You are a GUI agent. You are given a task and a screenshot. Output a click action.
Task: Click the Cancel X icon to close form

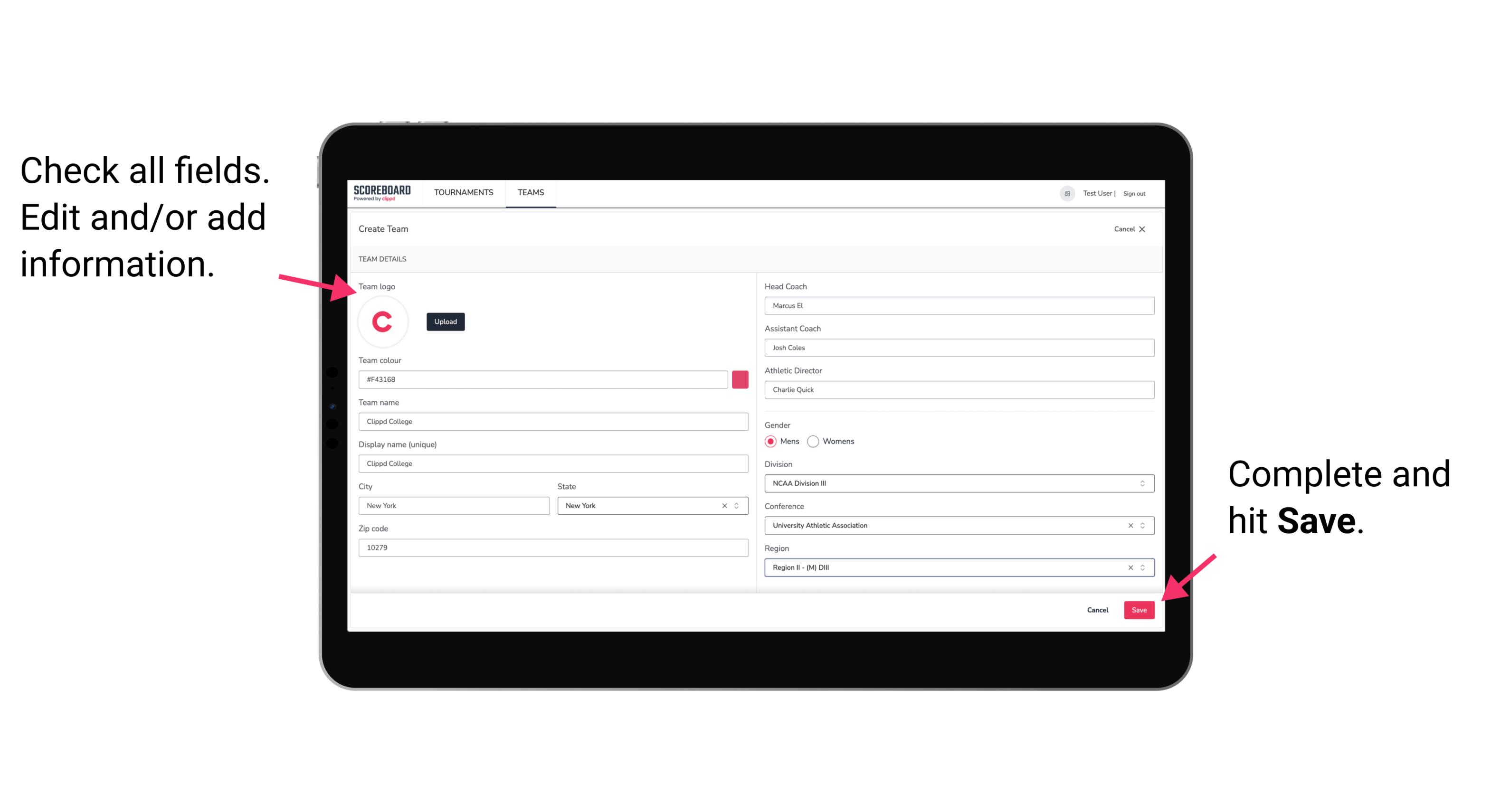pyautogui.click(x=1148, y=228)
